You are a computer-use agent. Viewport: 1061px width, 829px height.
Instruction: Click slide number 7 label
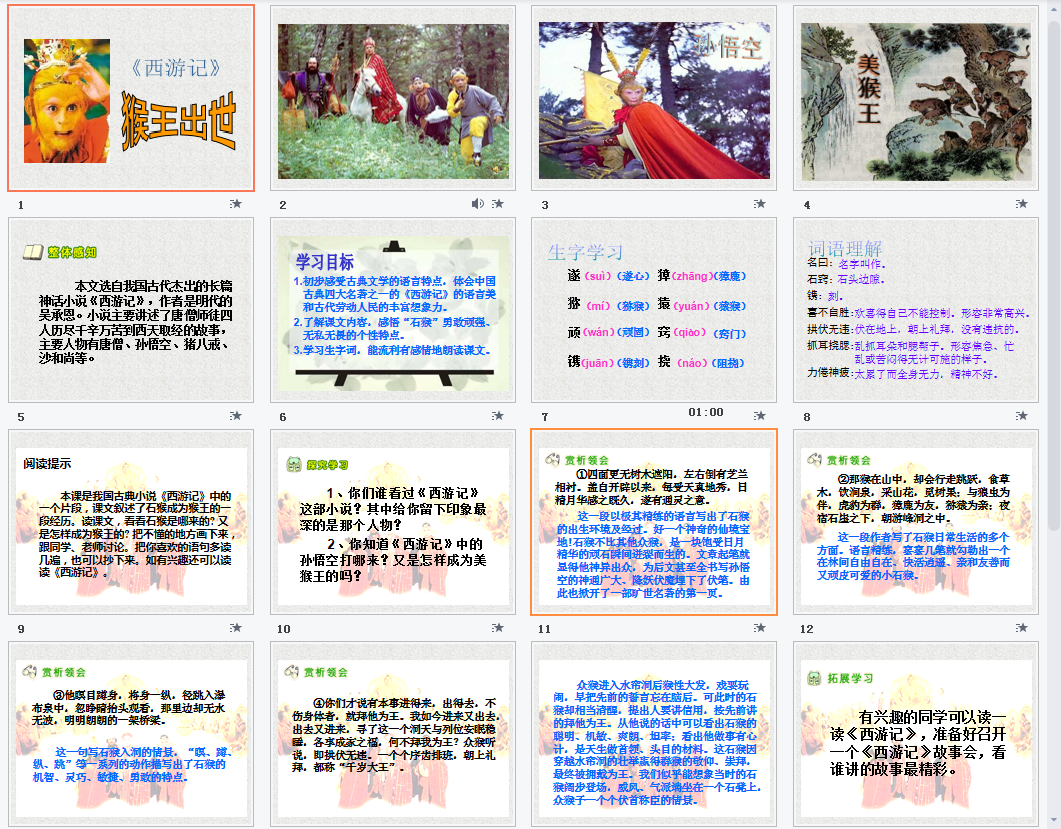(545, 417)
